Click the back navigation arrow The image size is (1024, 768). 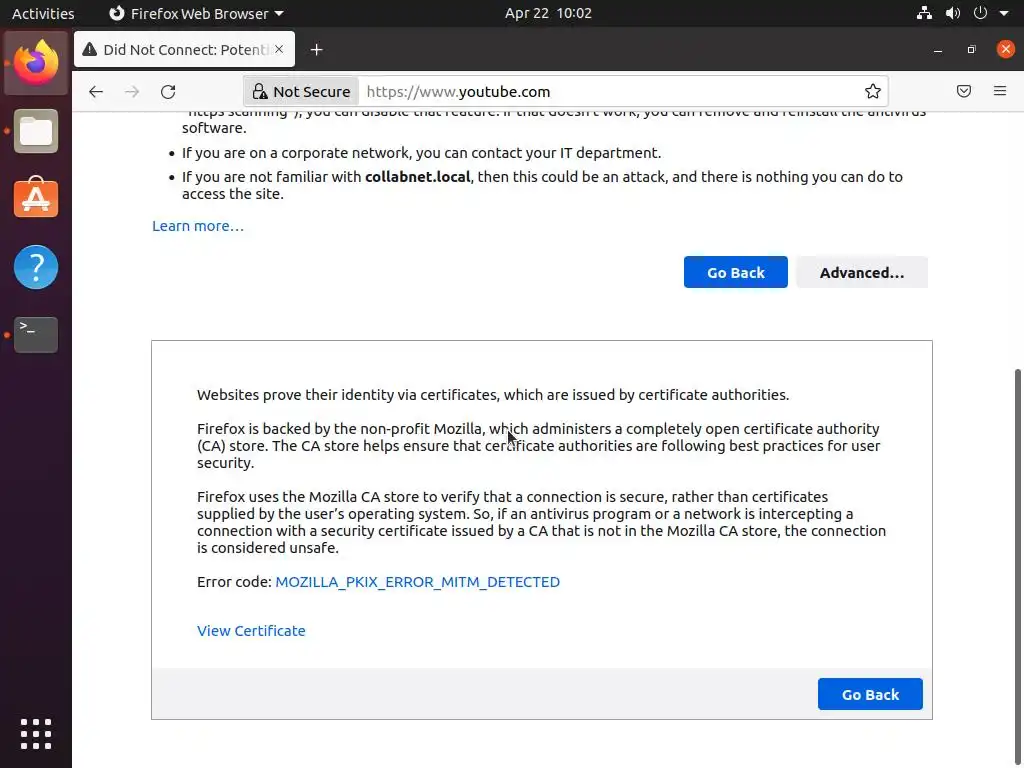(96, 92)
